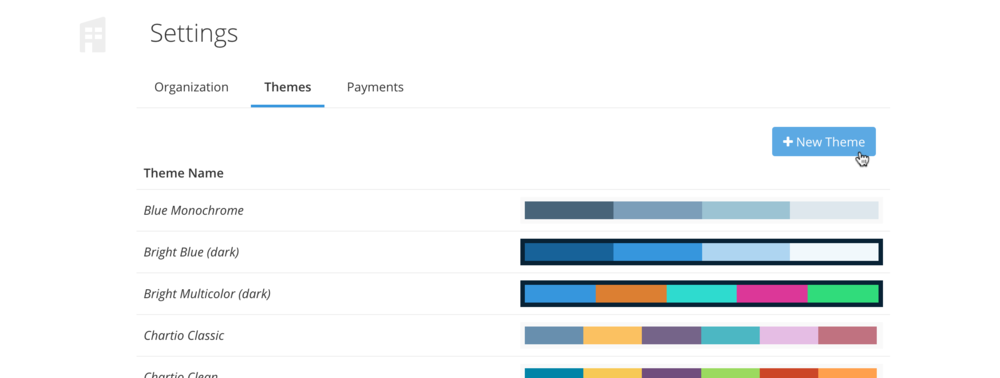Open the Bright Blue (dark) theme
The width and height of the screenshot is (1000, 378).
[x=191, y=252]
